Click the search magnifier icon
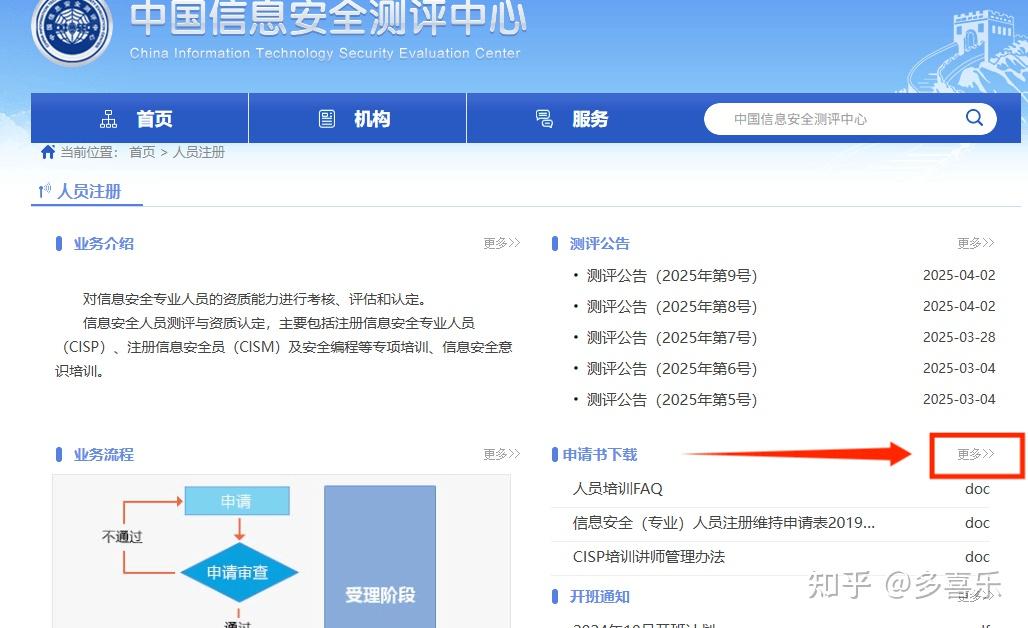The width and height of the screenshot is (1028, 628). click(x=974, y=118)
